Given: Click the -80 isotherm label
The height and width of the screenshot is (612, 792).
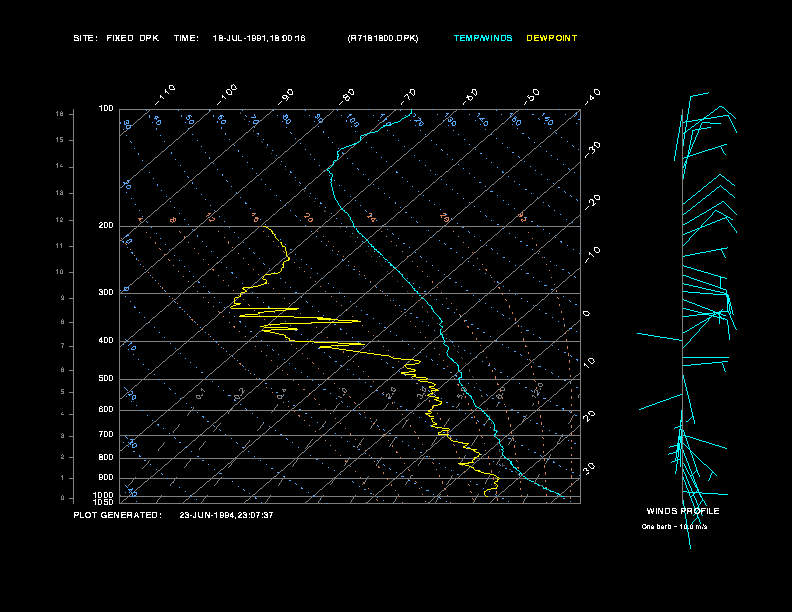Looking at the screenshot, I should [347, 96].
